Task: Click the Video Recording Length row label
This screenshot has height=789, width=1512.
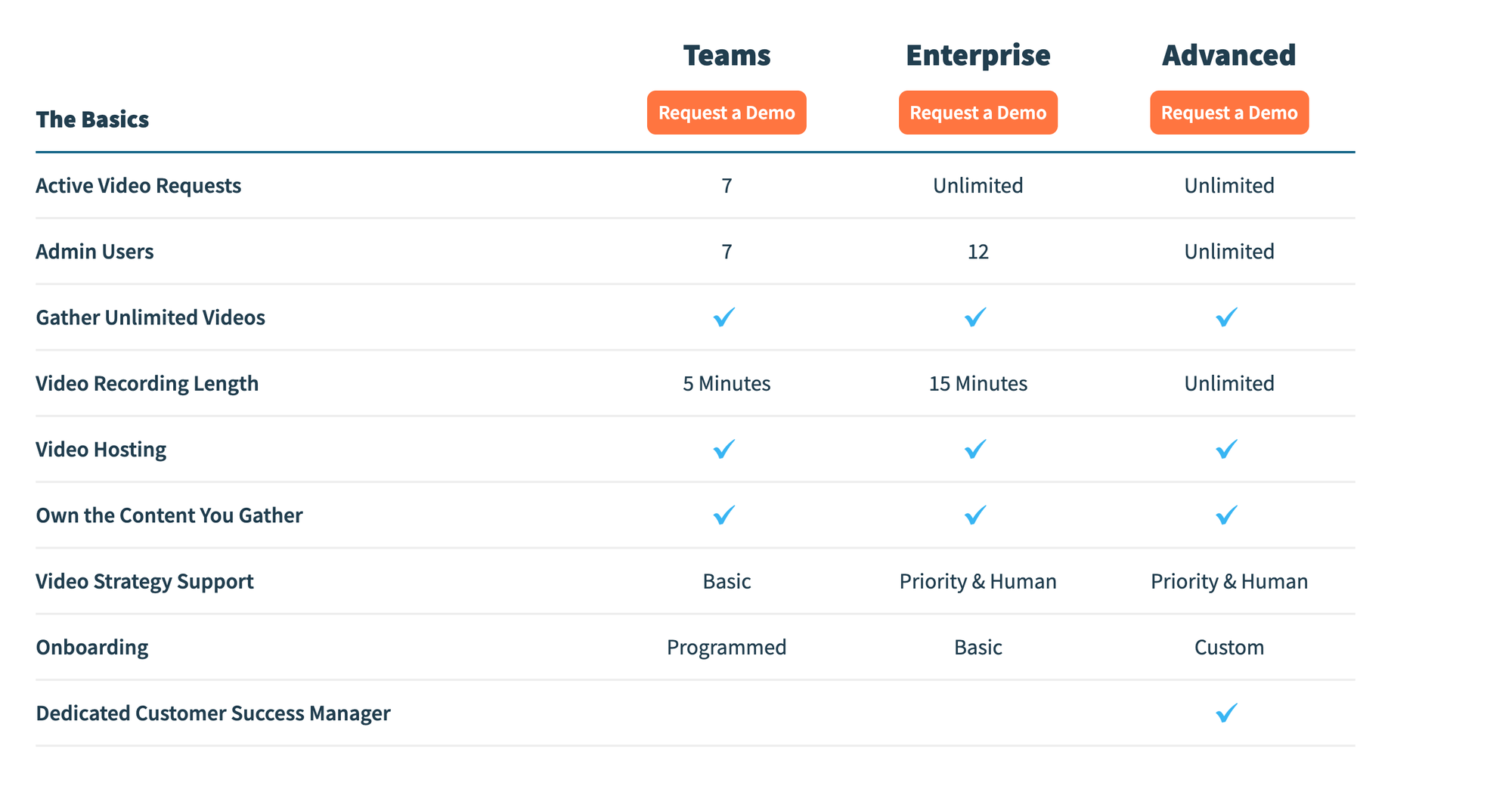Action: point(147,384)
